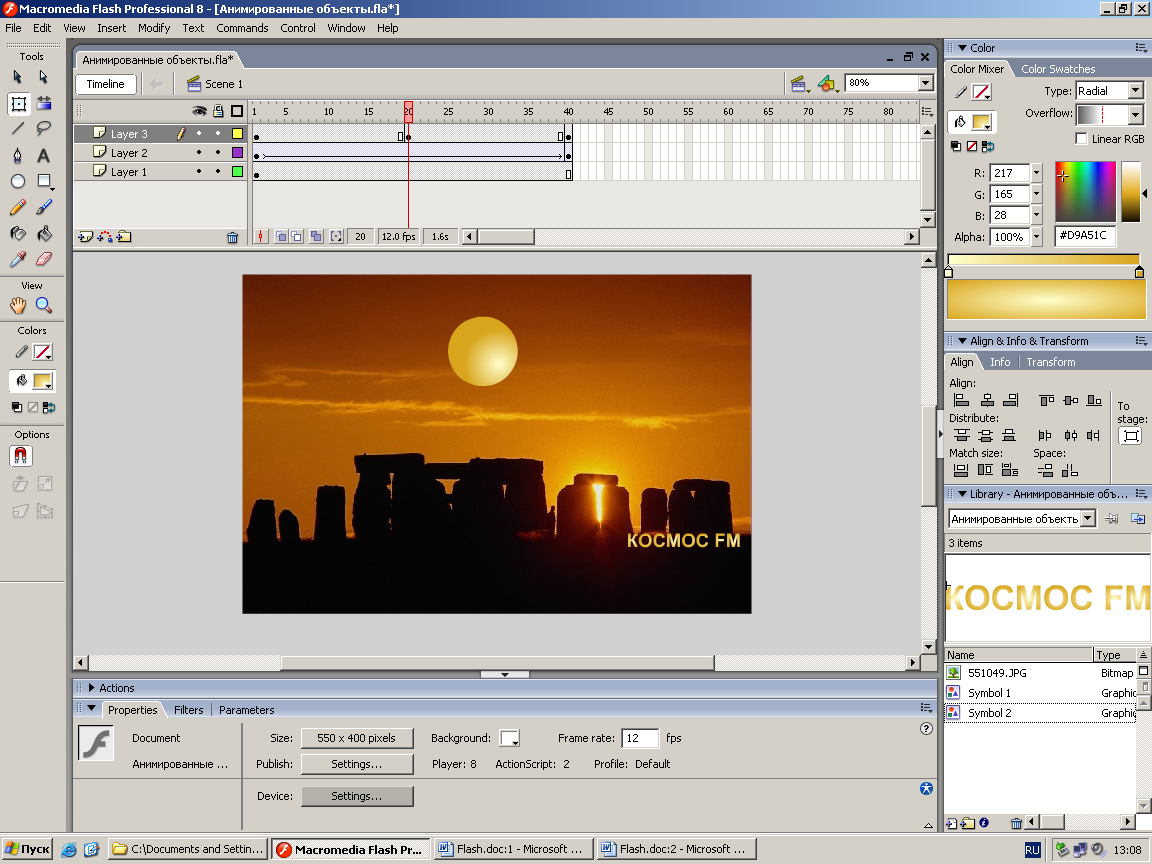Click the right gradient color stop

[1139, 273]
